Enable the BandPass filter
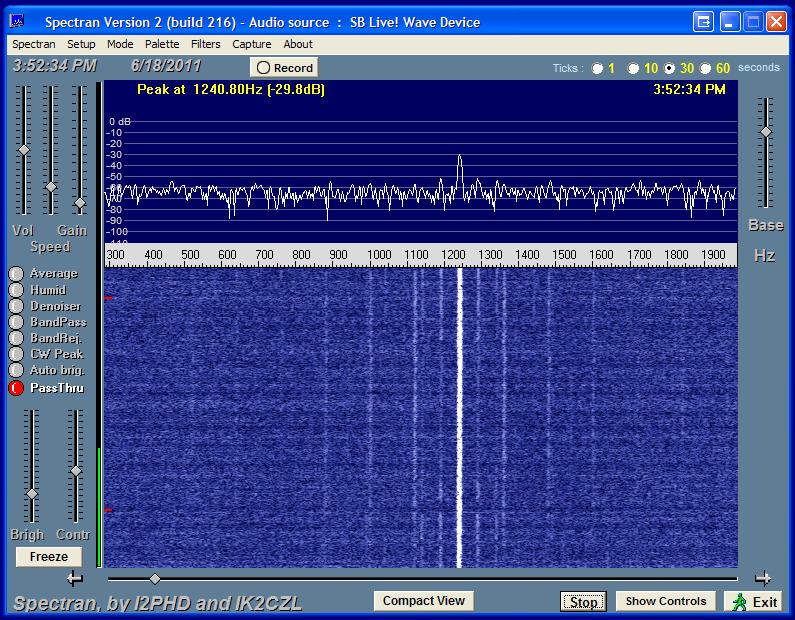 16,322
